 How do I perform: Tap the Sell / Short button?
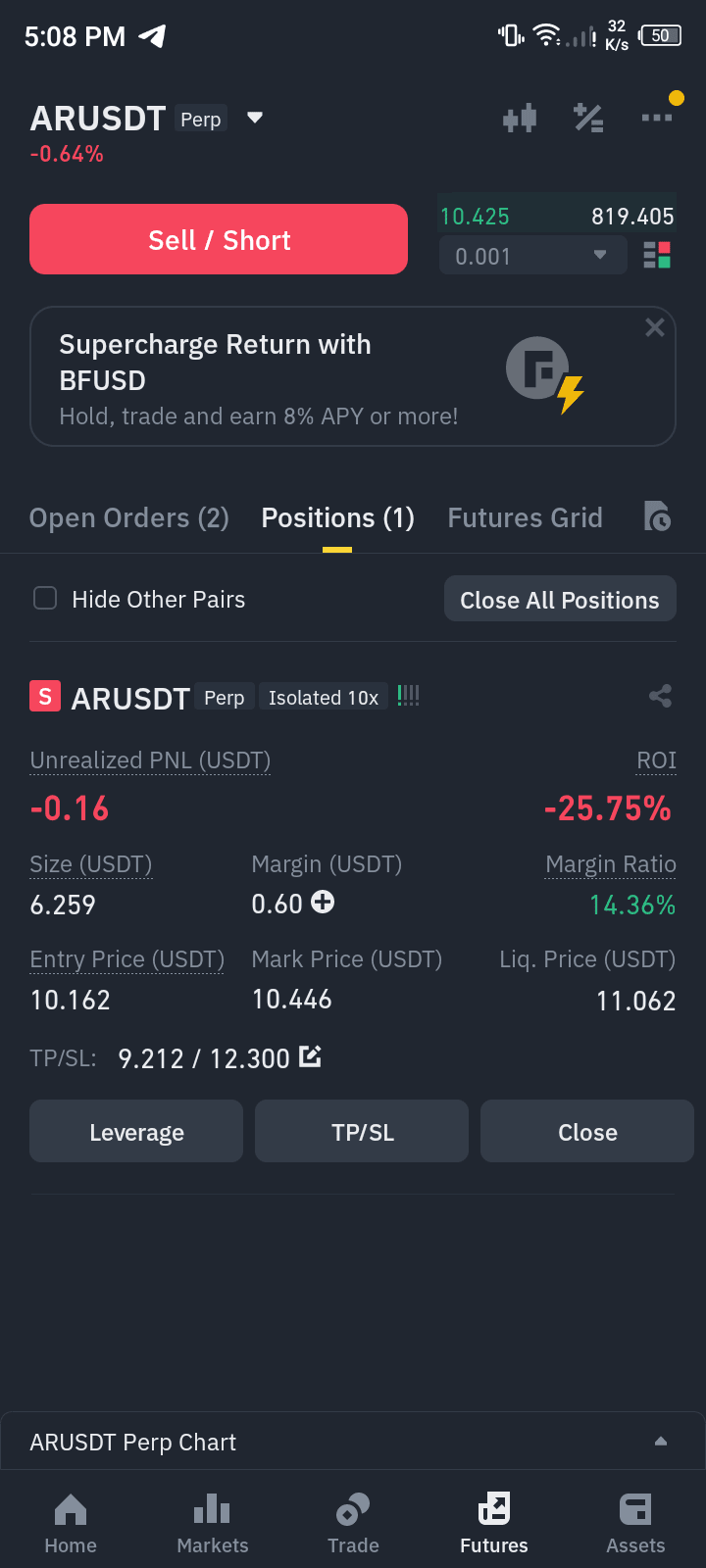(x=219, y=239)
